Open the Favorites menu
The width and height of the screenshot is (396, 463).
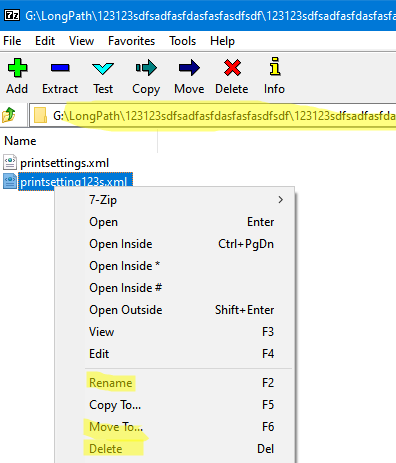pyautogui.click(x=131, y=41)
